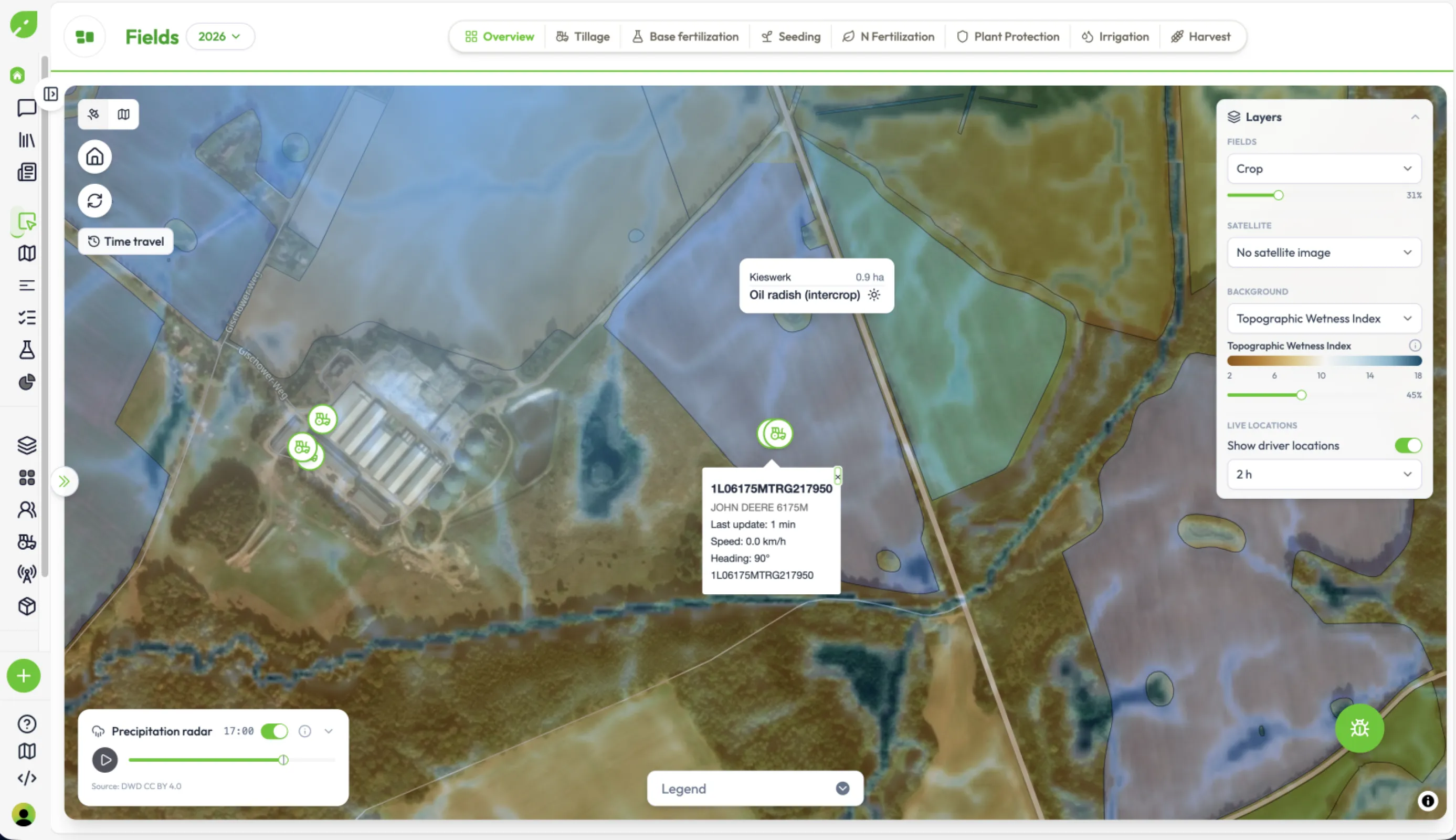The image size is (1456, 840).
Task: Switch map to satellite view icon
Action: pos(93,114)
